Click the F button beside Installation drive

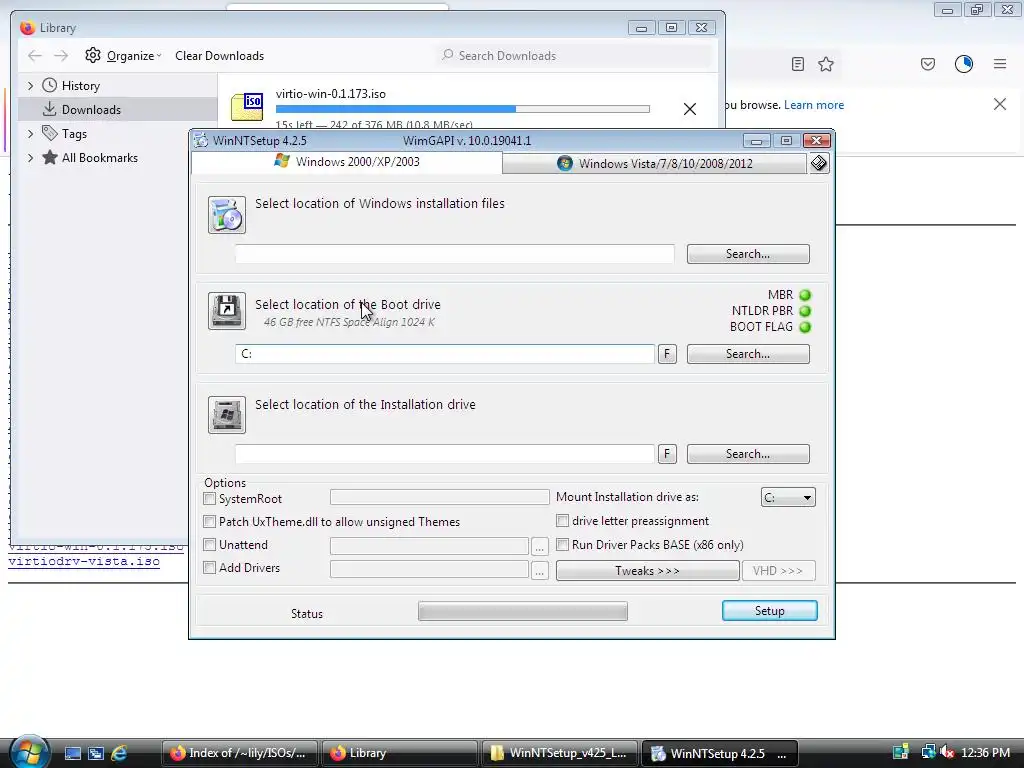tap(667, 454)
